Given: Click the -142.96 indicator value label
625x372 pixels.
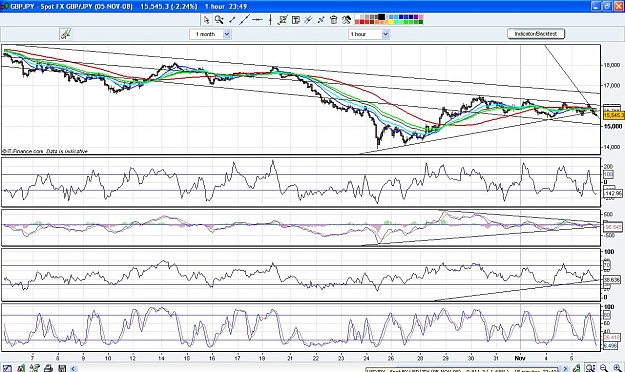Looking at the screenshot, I should coord(613,193).
